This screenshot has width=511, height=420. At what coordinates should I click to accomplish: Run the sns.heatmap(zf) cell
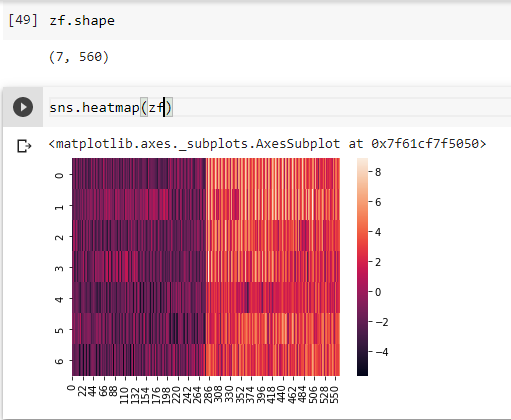tap(23, 107)
